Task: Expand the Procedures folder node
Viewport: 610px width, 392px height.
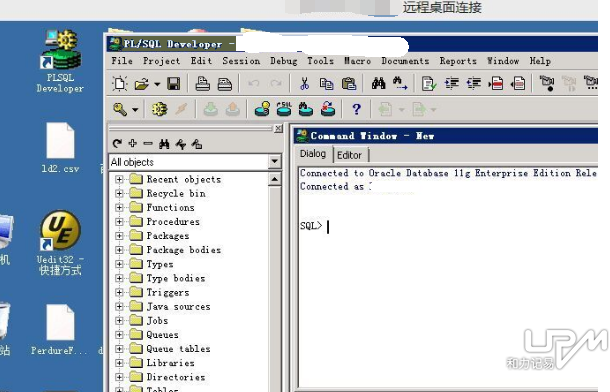Action: 119,222
